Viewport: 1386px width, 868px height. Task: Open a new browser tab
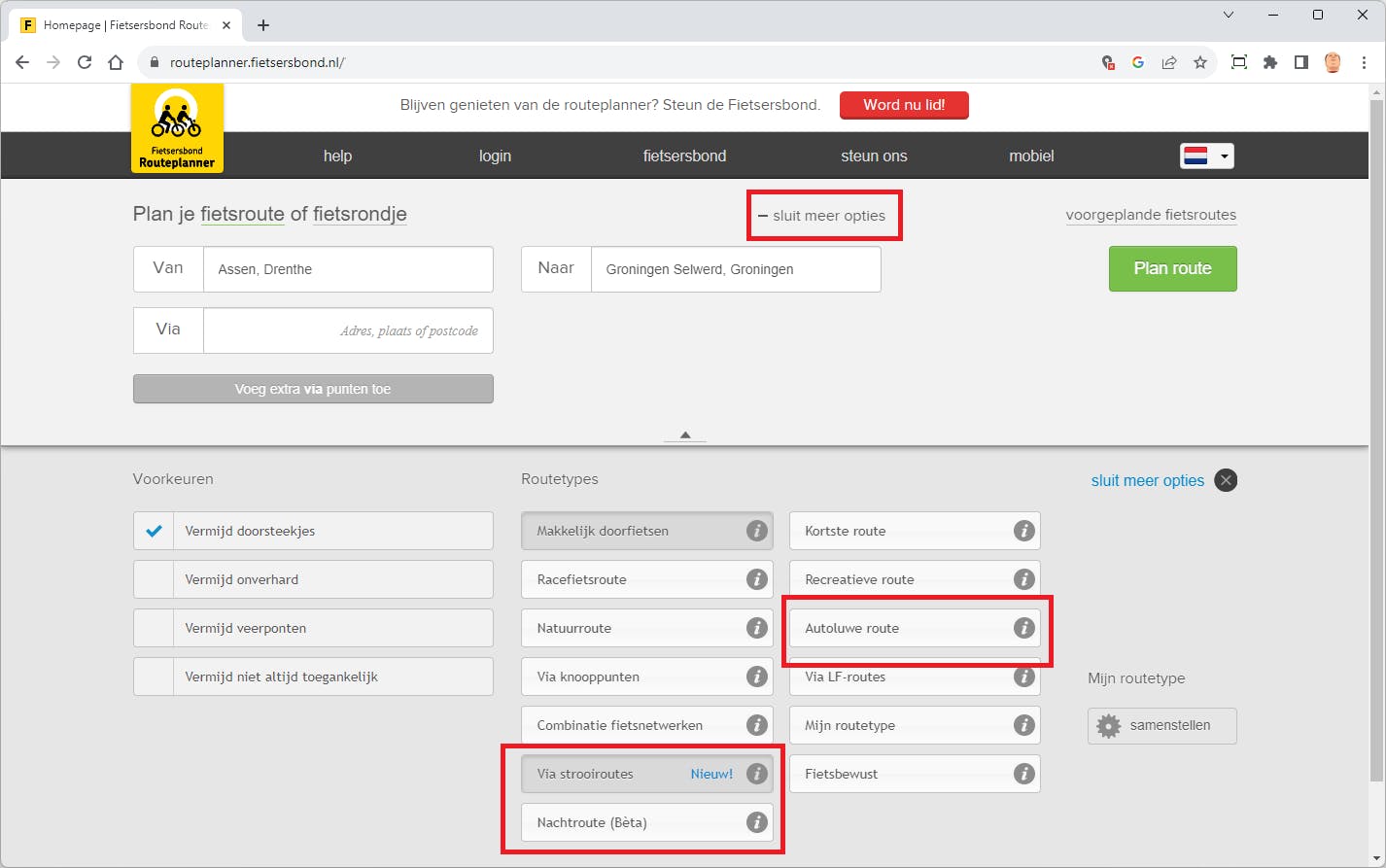(x=263, y=25)
